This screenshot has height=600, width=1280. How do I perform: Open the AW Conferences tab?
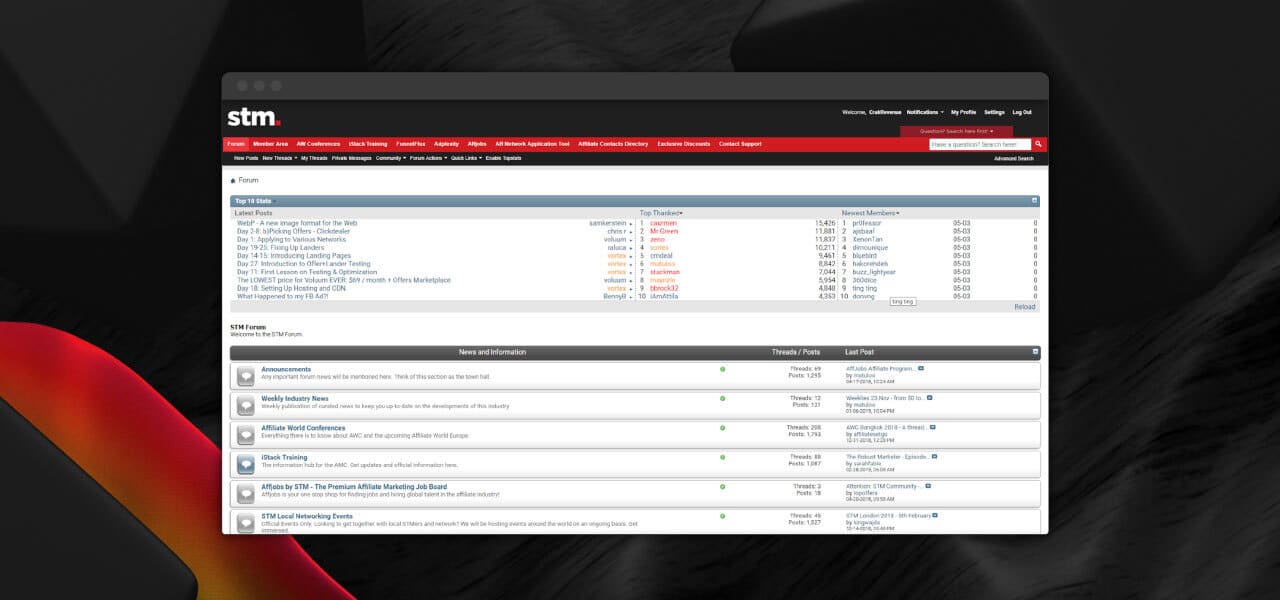[x=318, y=144]
